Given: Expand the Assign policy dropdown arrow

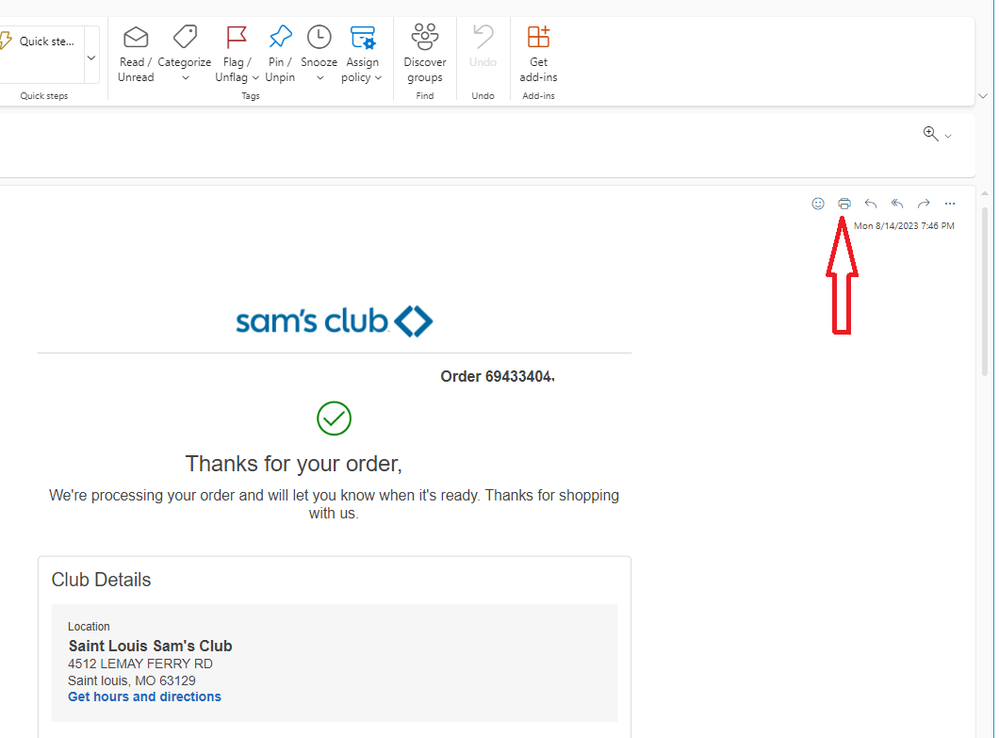Looking at the screenshot, I should coord(378,78).
